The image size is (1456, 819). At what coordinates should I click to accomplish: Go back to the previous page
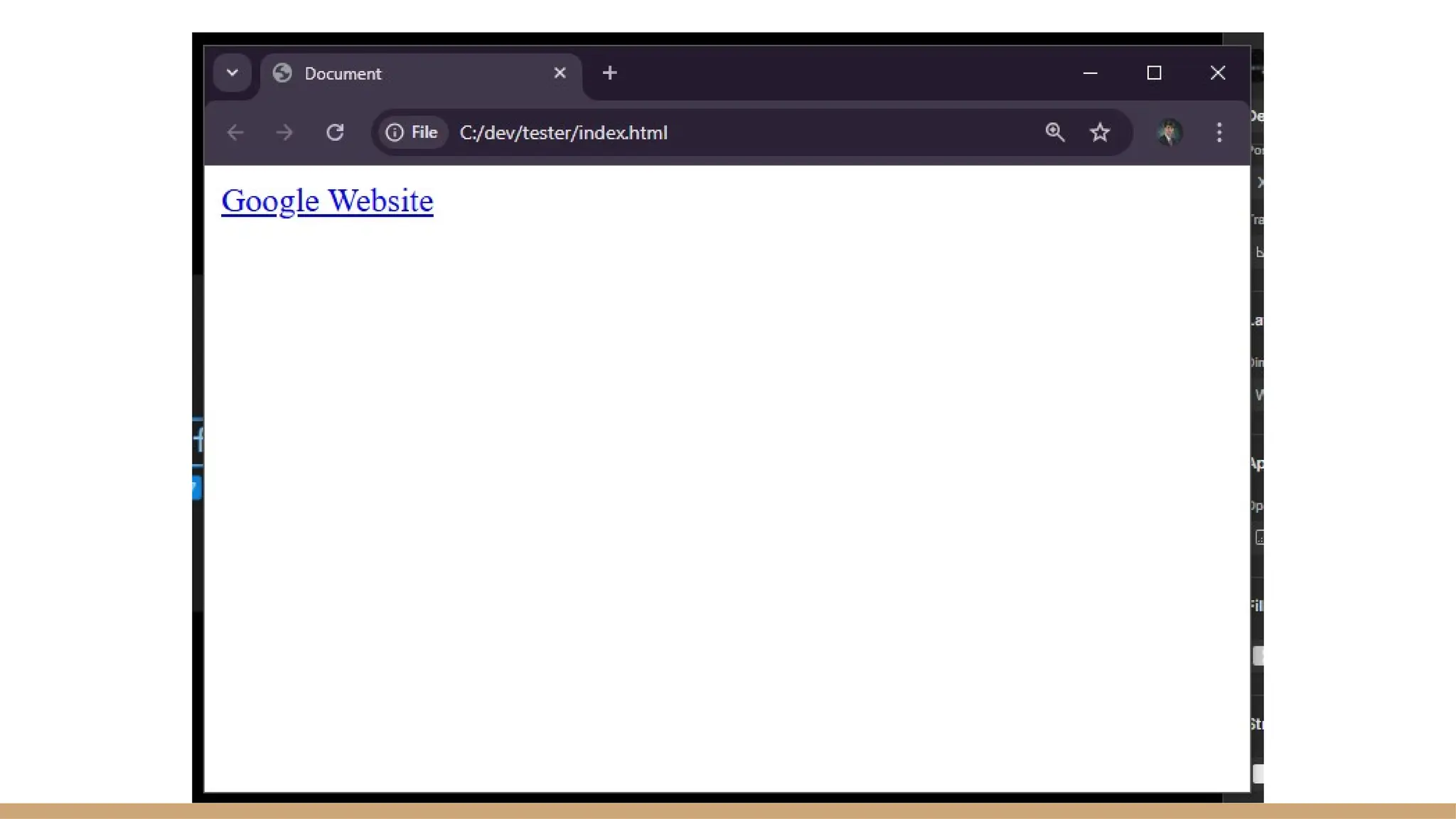click(x=235, y=133)
